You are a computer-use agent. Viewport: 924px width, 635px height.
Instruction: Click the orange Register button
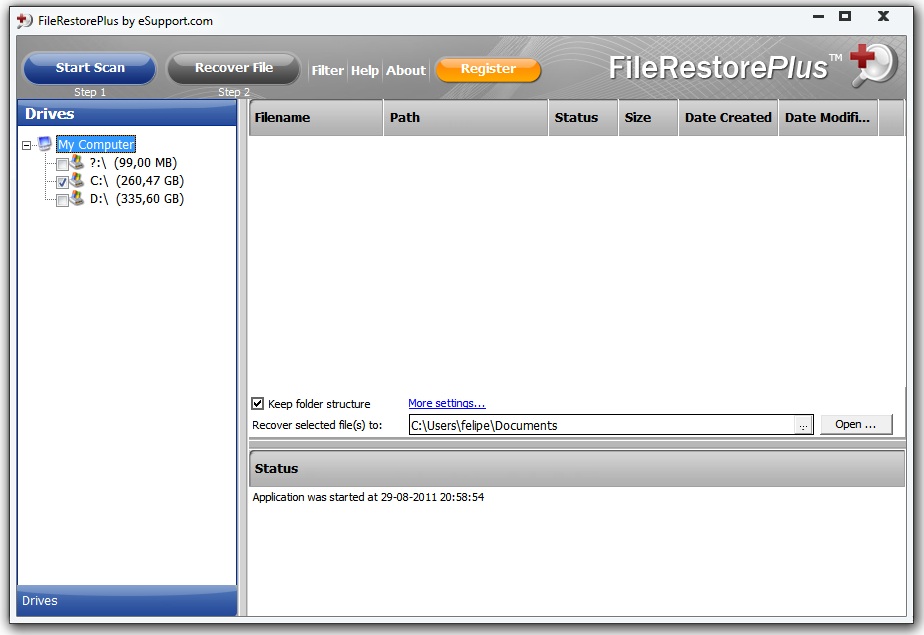pyautogui.click(x=488, y=69)
